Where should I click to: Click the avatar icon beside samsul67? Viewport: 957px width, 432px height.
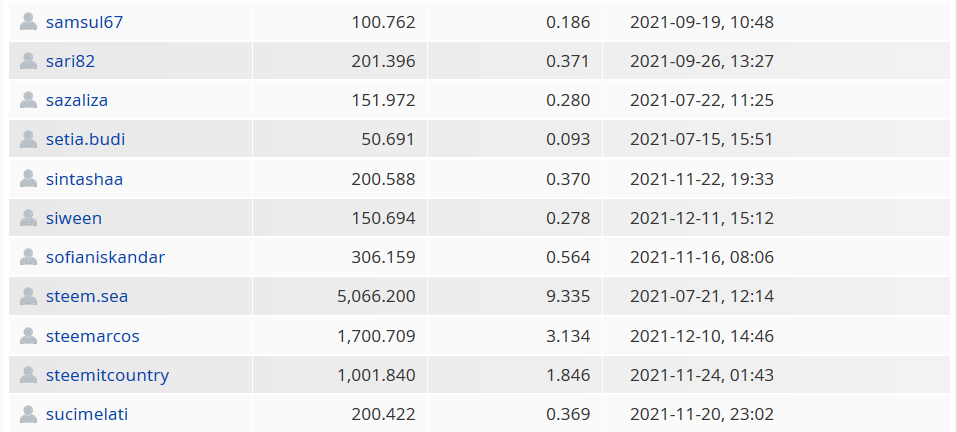(x=28, y=22)
